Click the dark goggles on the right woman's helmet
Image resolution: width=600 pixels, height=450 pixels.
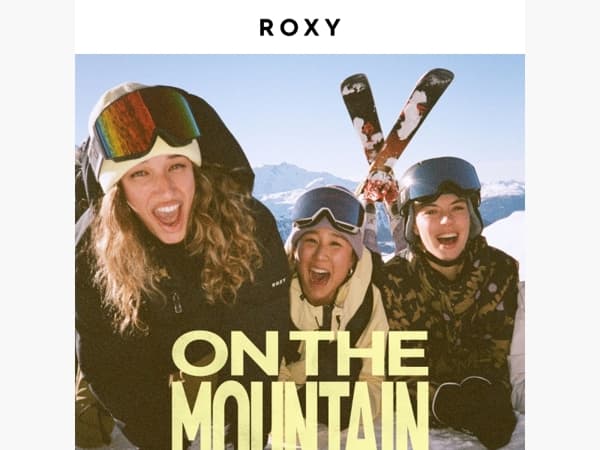click(x=440, y=178)
